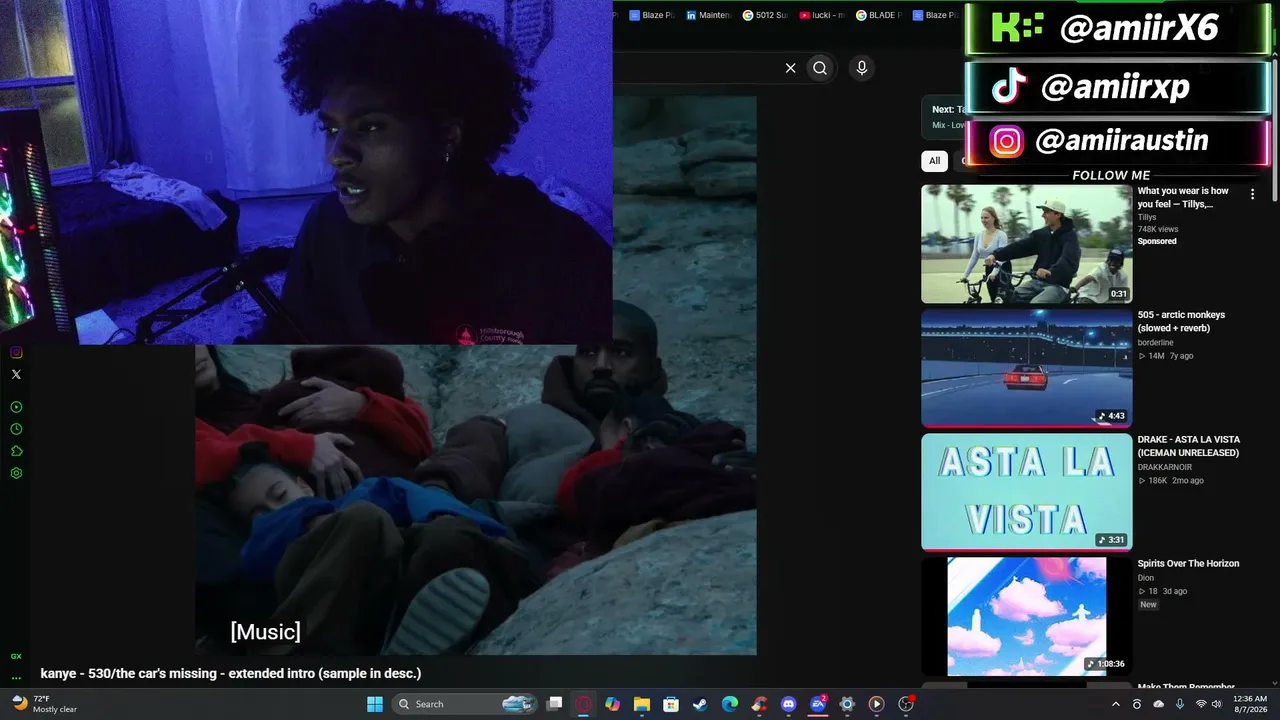Open the 'borderline' channel name
This screenshot has height=720, width=1280.
(1155, 343)
